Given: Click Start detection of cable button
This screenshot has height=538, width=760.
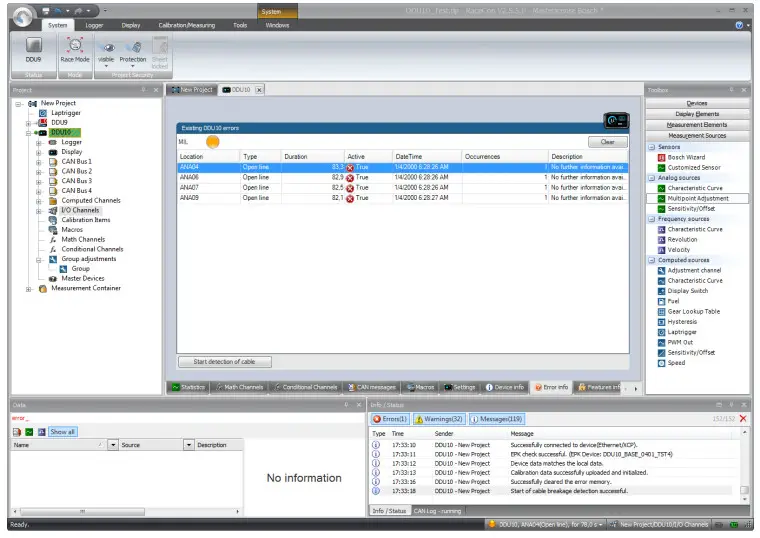Looking at the screenshot, I should [x=225, y=362].
